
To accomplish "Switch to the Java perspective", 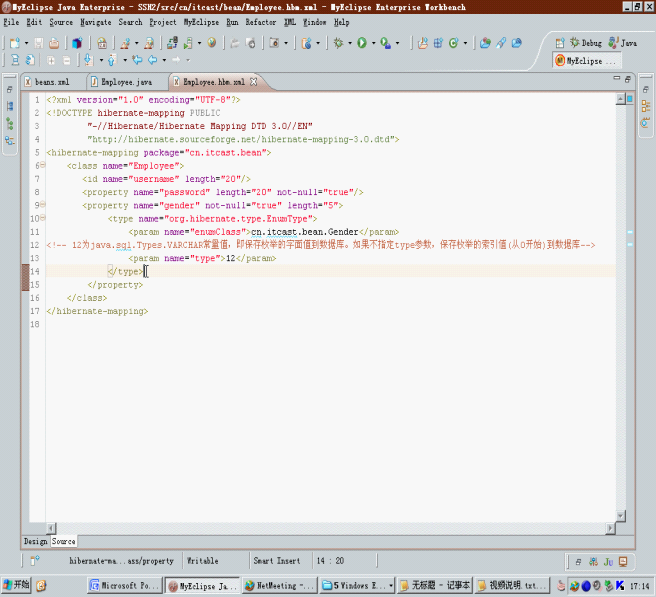I will pyautogui.click(x=622, y=44).
